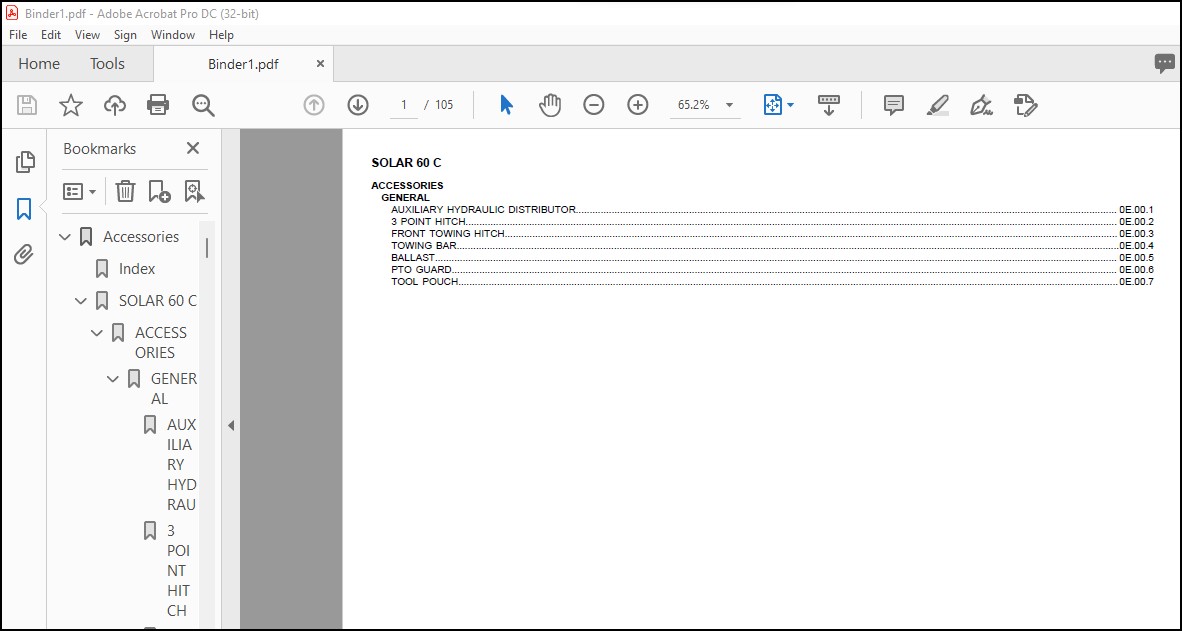Open the File menu
Image resolution: width=1182 pixels, height=631 pixels.
click(18, 35)
